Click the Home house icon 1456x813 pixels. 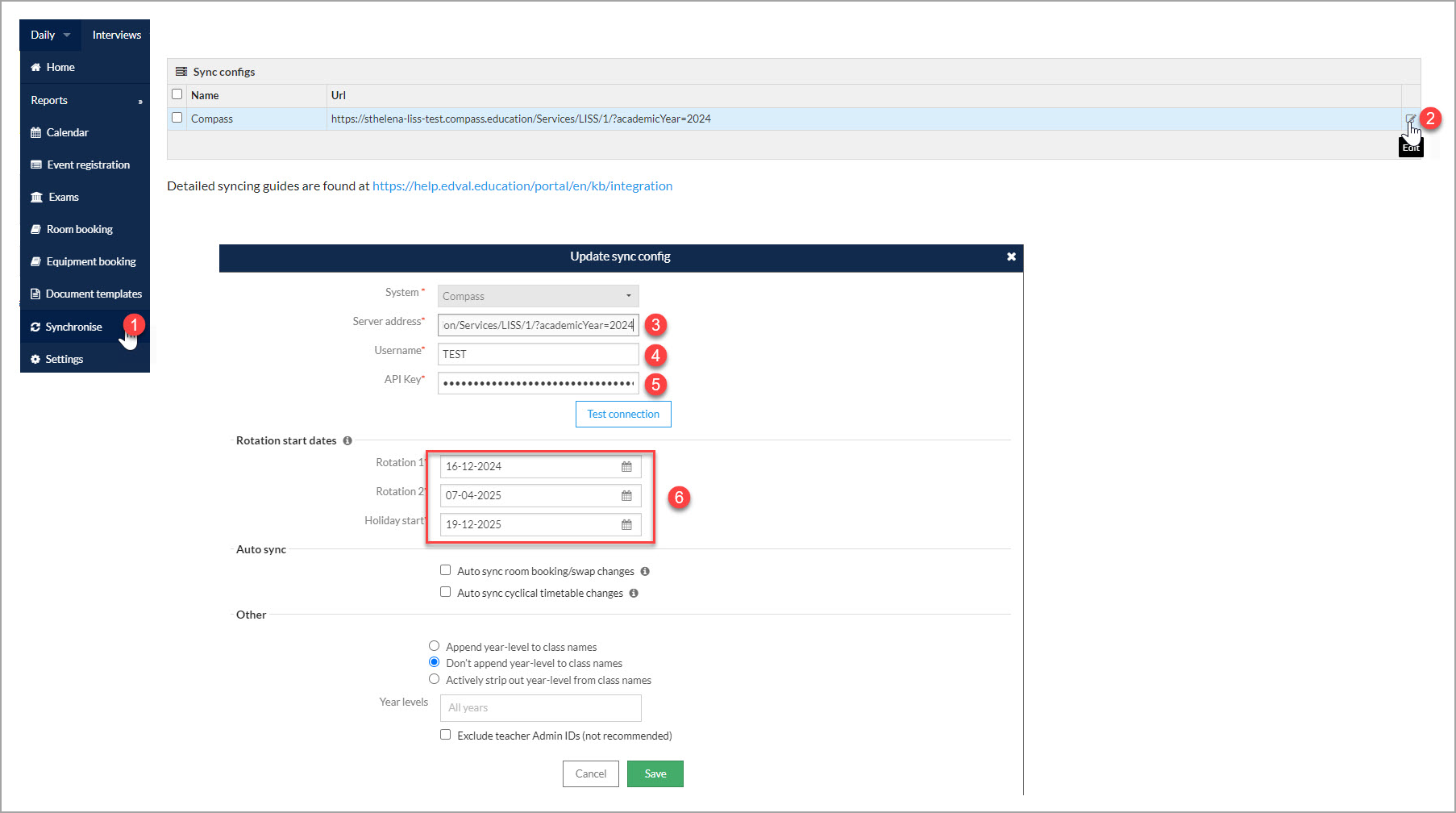35,68
